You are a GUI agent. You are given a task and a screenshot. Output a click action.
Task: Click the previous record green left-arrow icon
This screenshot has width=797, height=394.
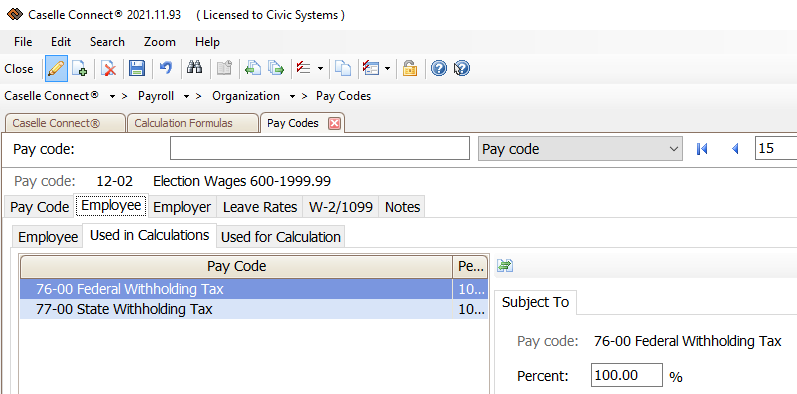pos(253,68)
